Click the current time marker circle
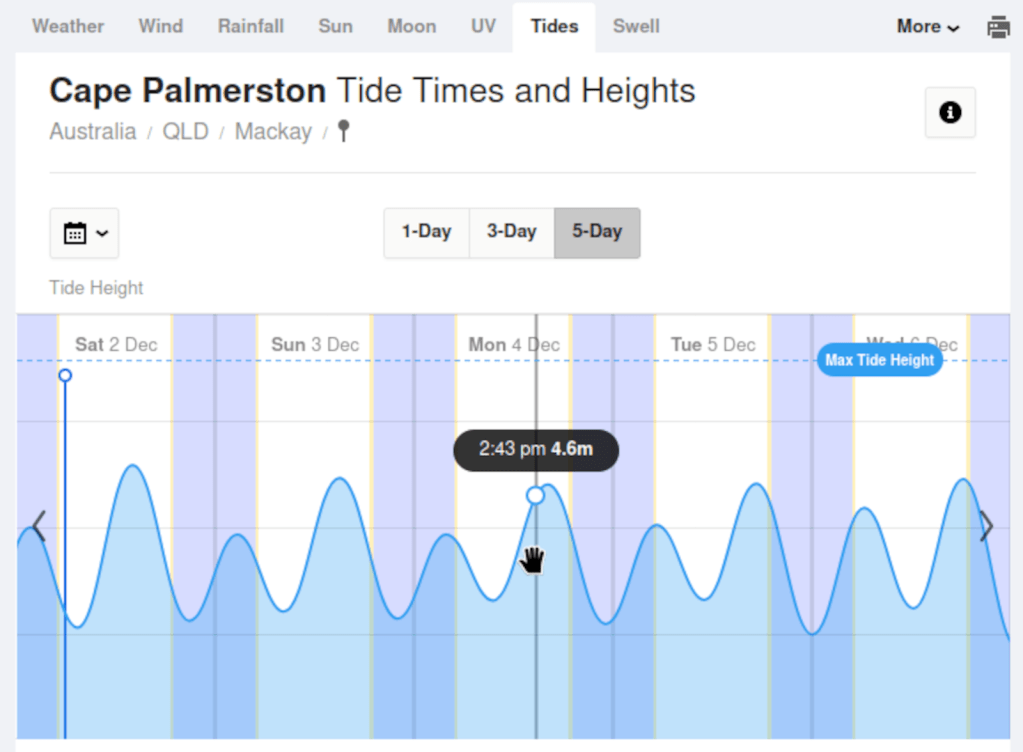Image resolution: width=1023 pixels, height=752 pixels. click(65, 375)
